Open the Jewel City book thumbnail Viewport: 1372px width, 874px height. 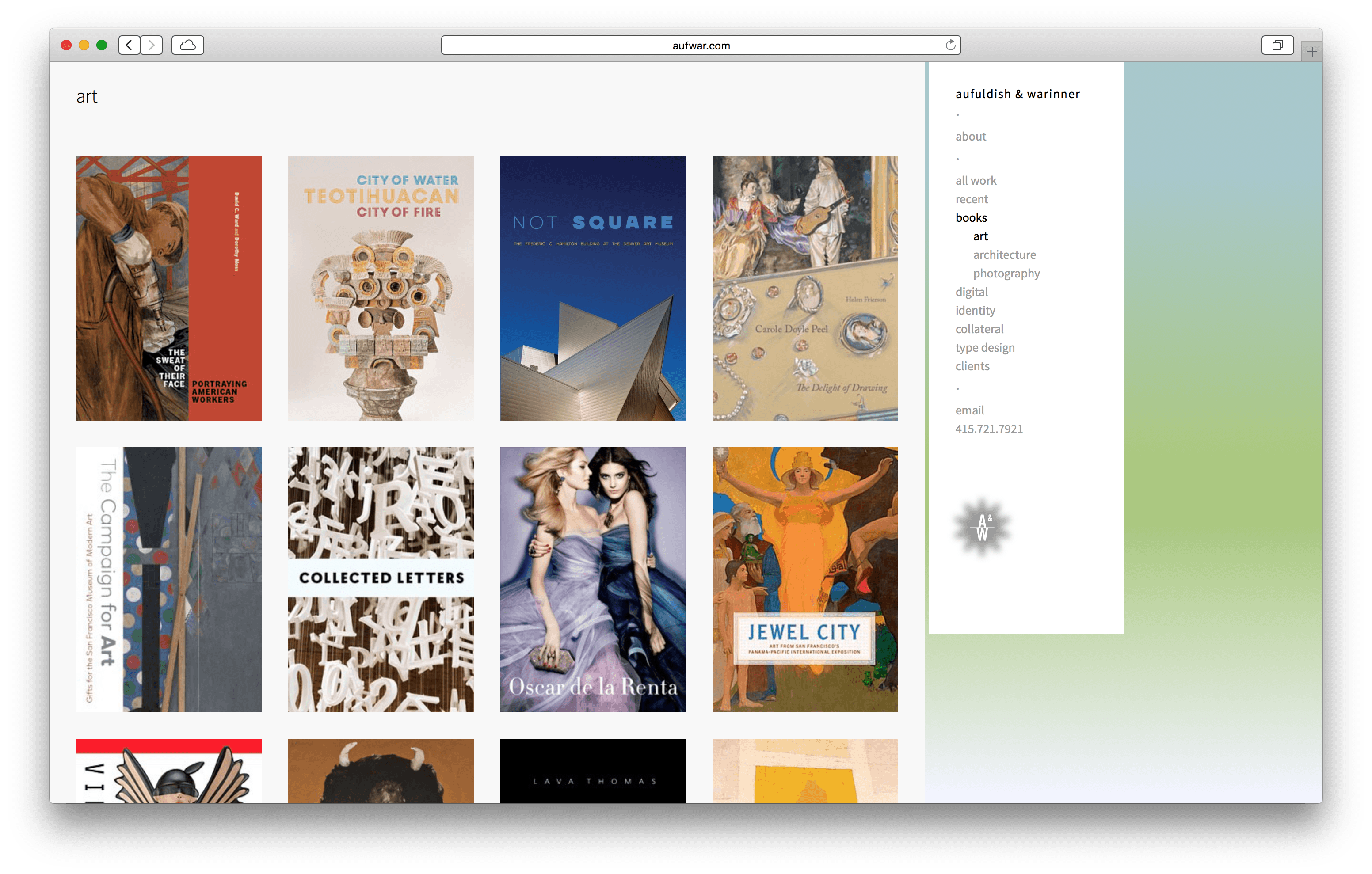click(x=804, y=579)
